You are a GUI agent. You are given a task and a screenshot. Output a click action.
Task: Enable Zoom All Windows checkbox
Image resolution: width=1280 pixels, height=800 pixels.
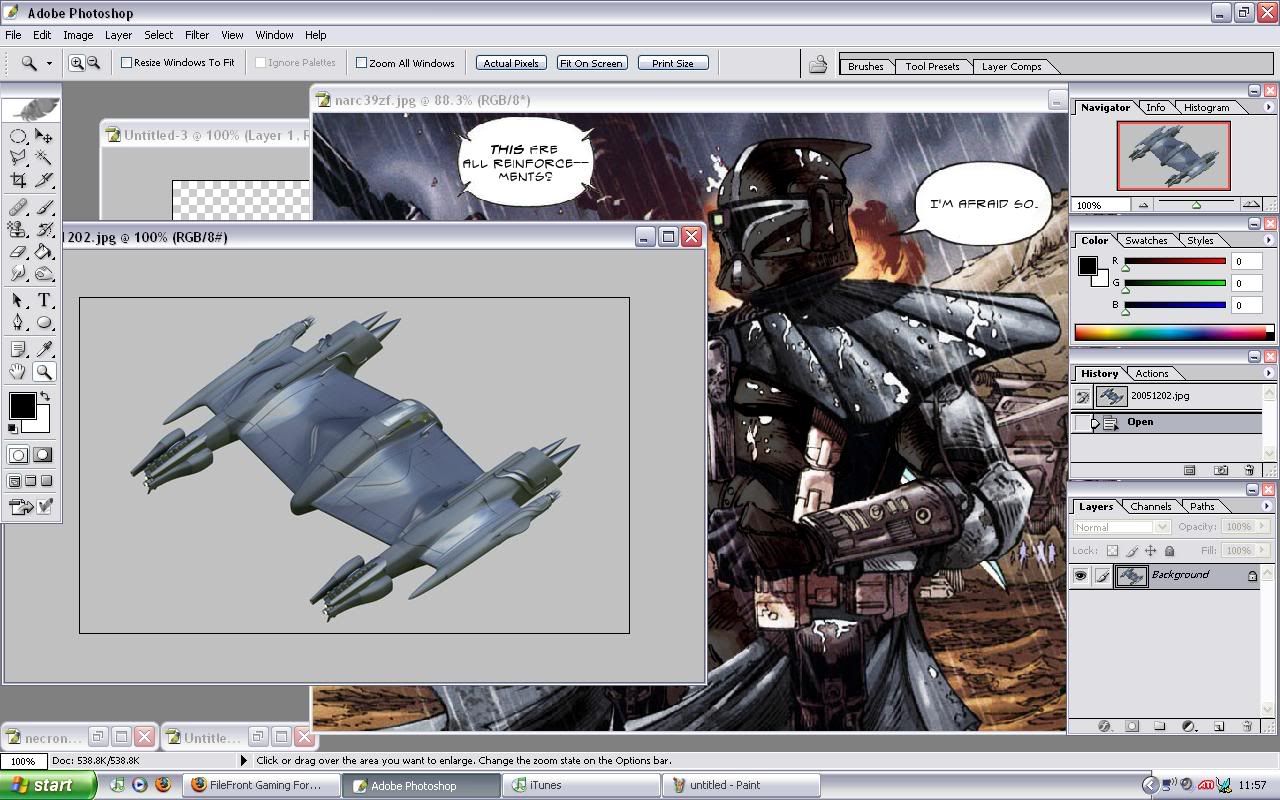pos(362,62)
